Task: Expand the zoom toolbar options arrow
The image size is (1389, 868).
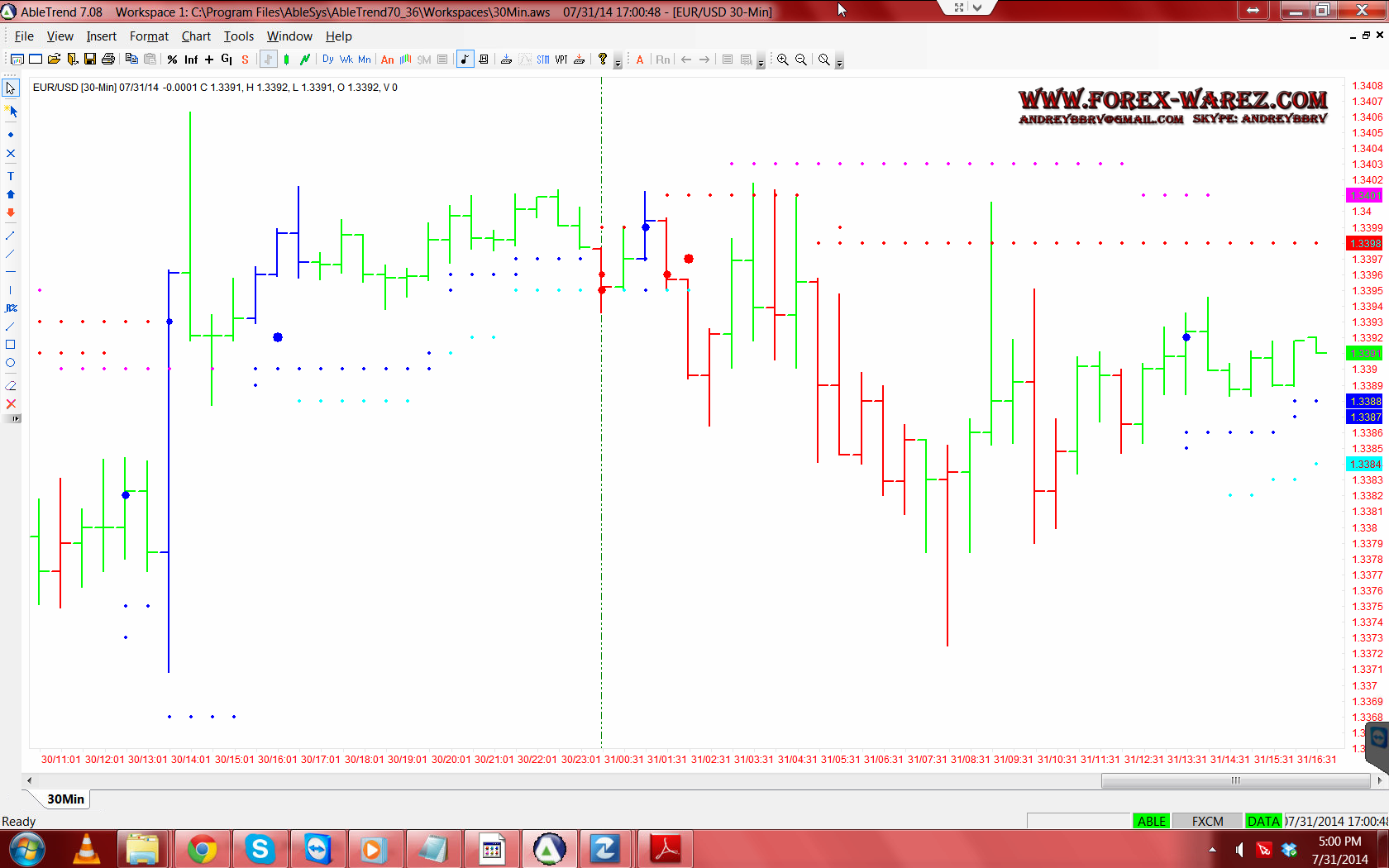Action: [x=839, y=63]
